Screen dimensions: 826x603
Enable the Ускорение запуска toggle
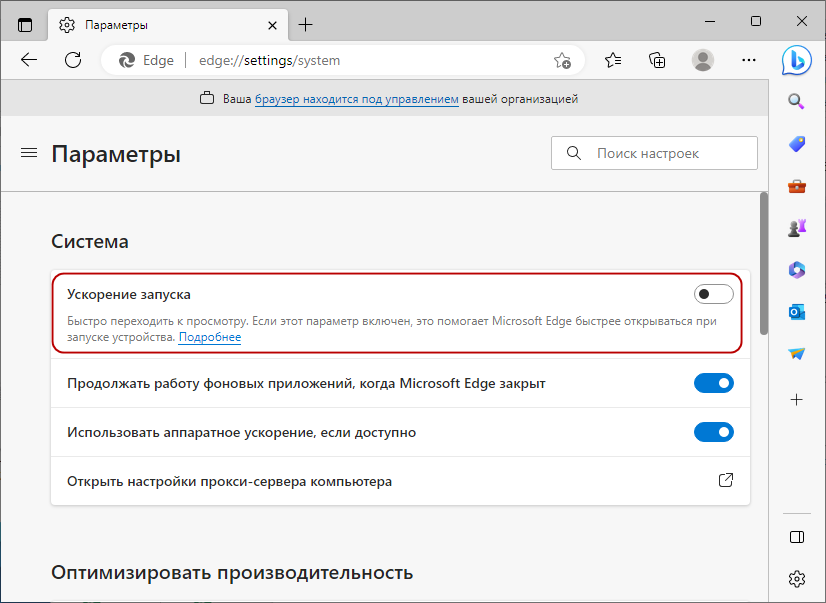pos(713,294)
